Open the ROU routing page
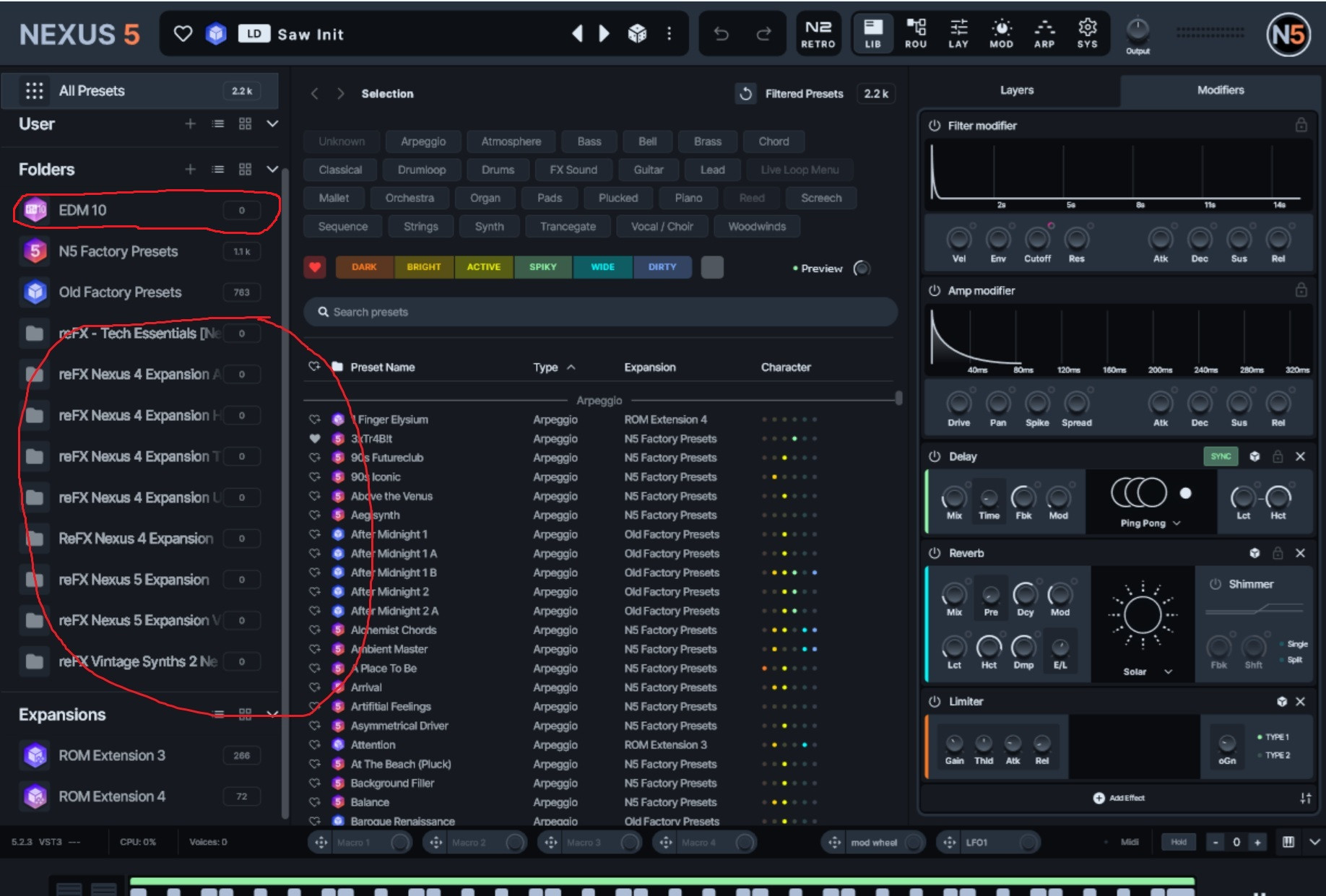1326x896 pixels. [x=916, y=34]
